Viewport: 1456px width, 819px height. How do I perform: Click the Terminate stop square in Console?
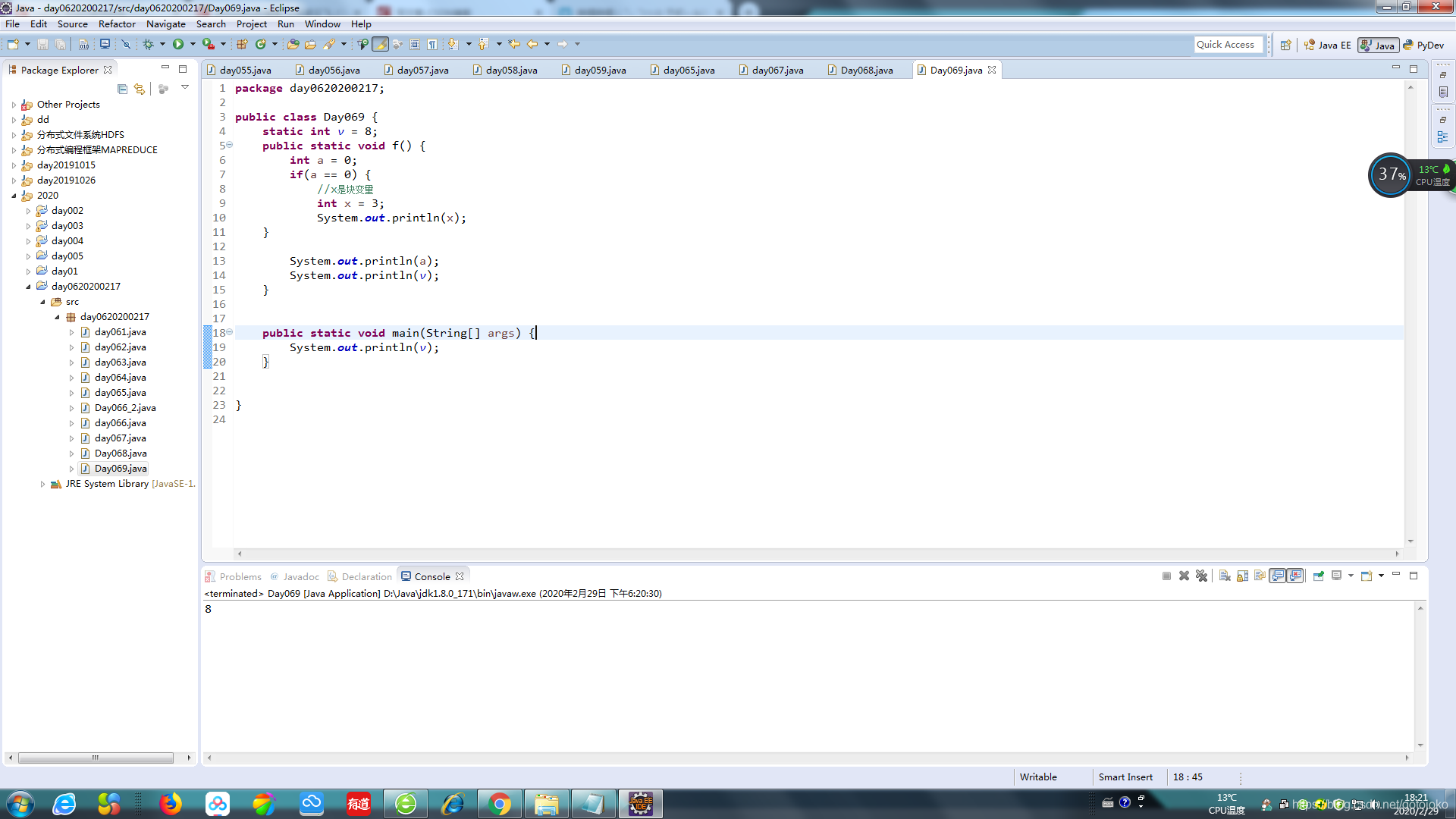(1166, 576)
